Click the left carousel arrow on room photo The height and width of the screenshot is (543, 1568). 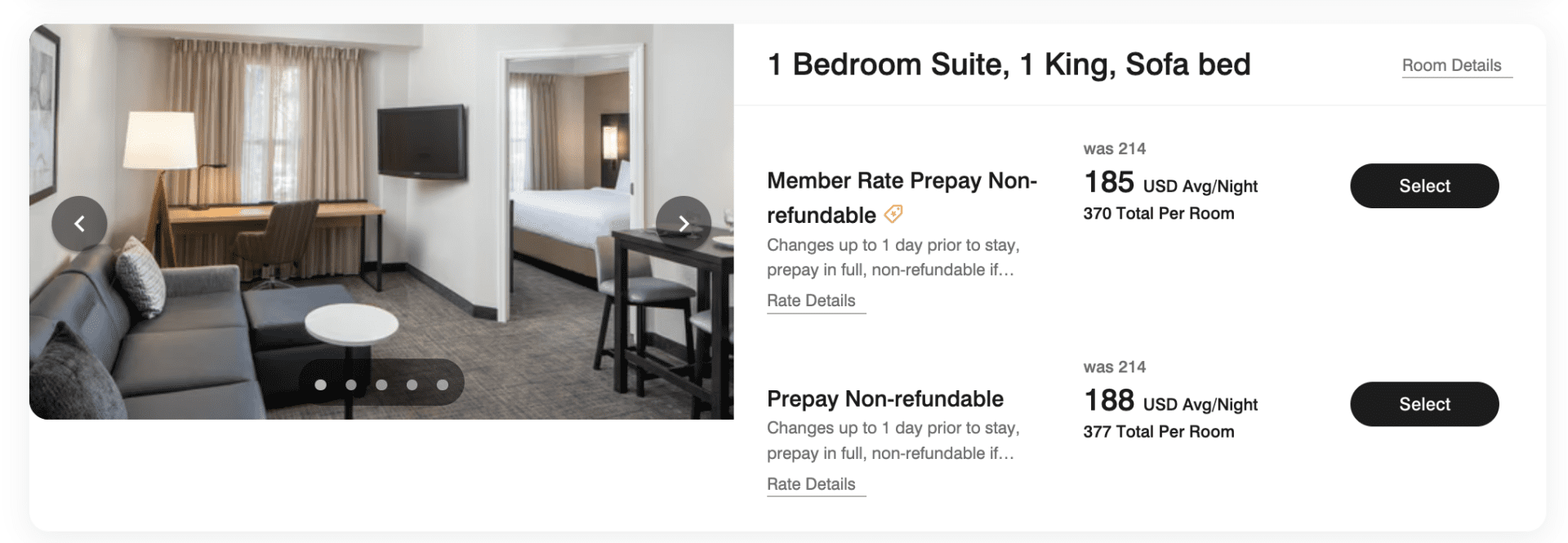pyautogui.click(x=79, y=223)
